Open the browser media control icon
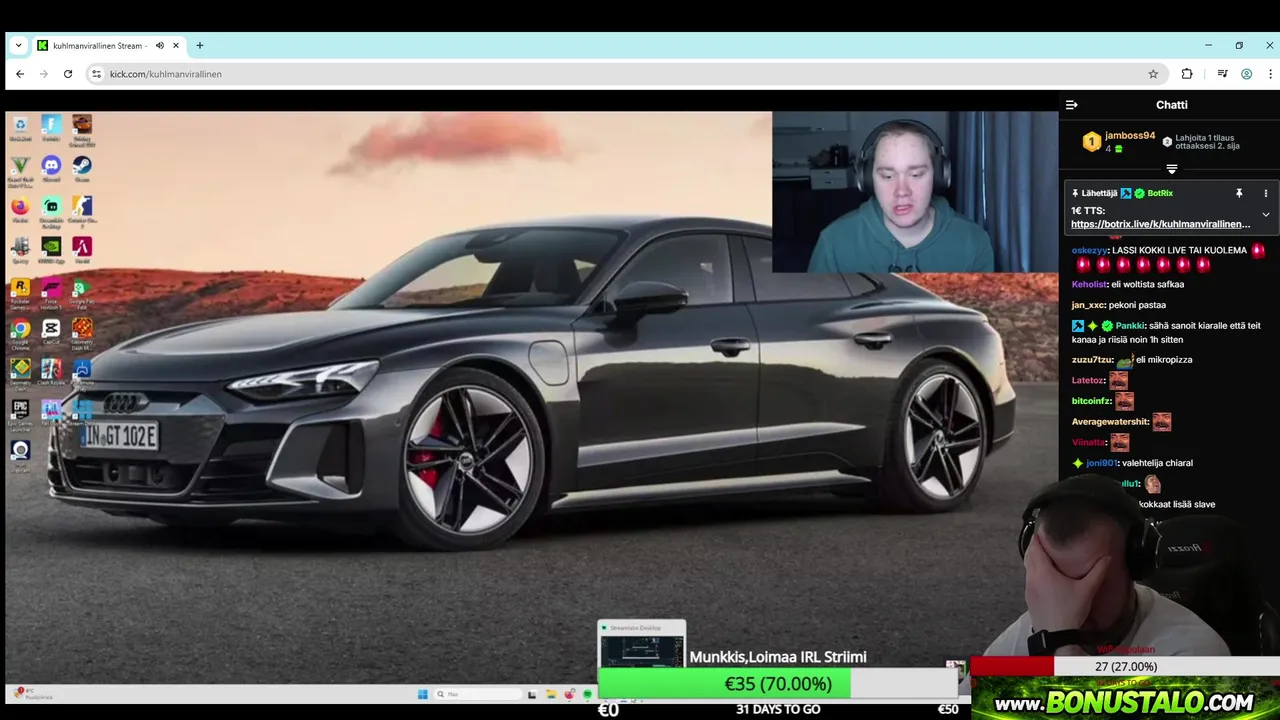 (1222, 74)
